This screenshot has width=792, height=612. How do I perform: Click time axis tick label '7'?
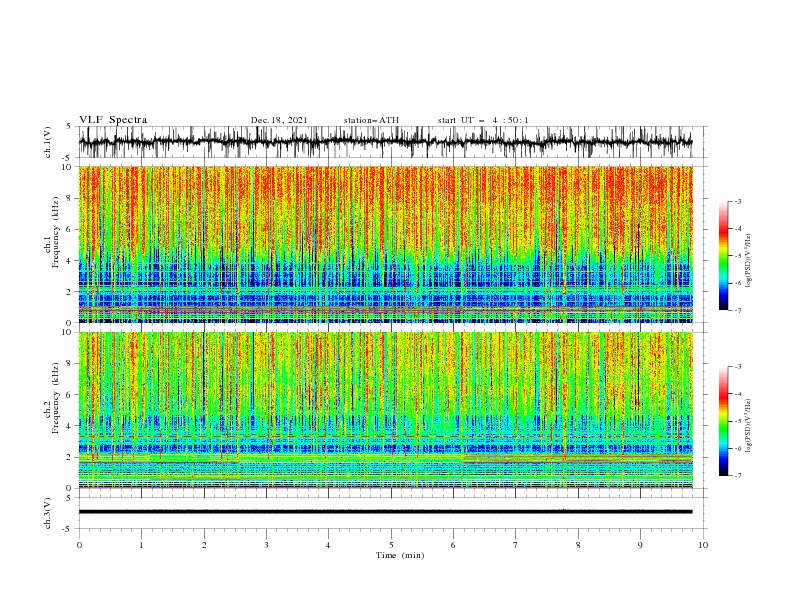[x=516, y=545]
